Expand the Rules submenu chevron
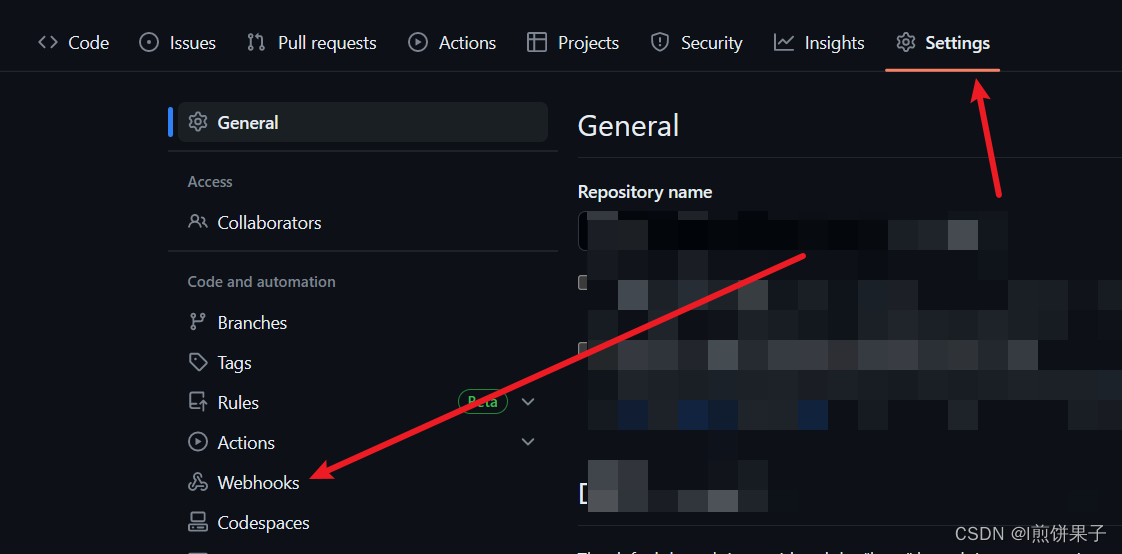 (528, 402)
